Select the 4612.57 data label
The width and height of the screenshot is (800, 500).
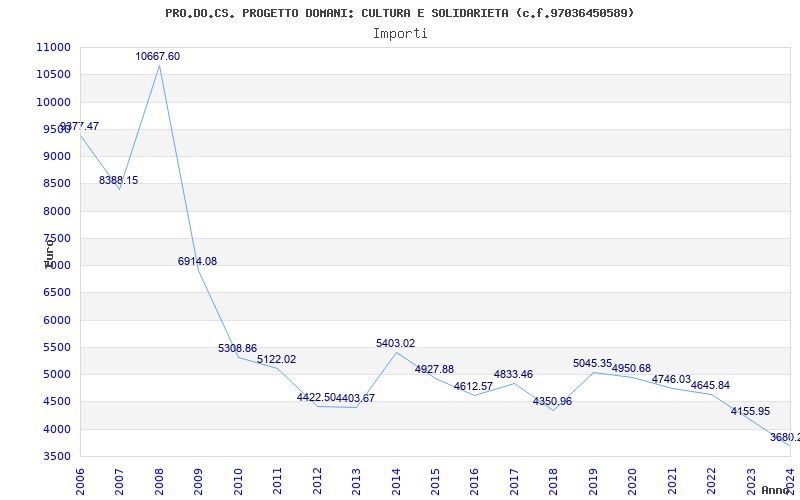point(473,387)
